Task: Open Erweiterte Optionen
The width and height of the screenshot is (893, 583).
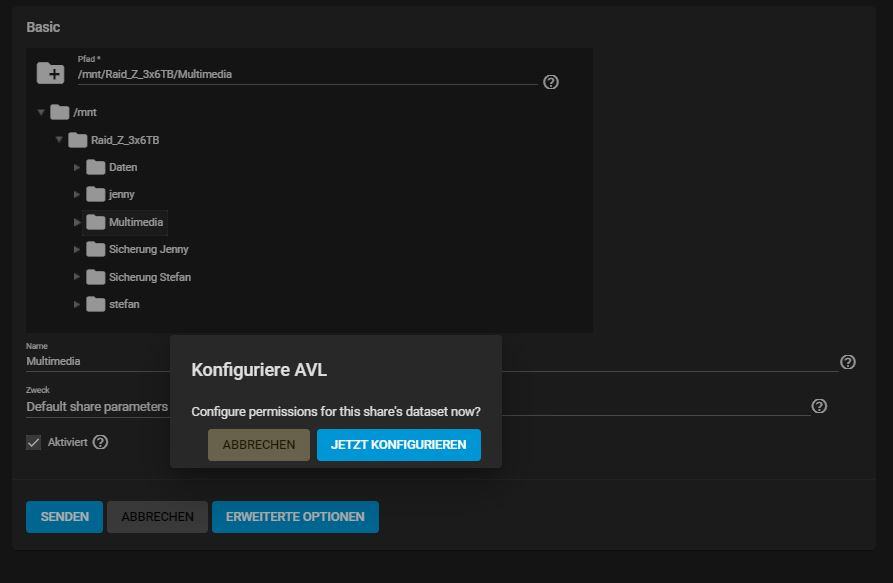Action: (295, 517)
